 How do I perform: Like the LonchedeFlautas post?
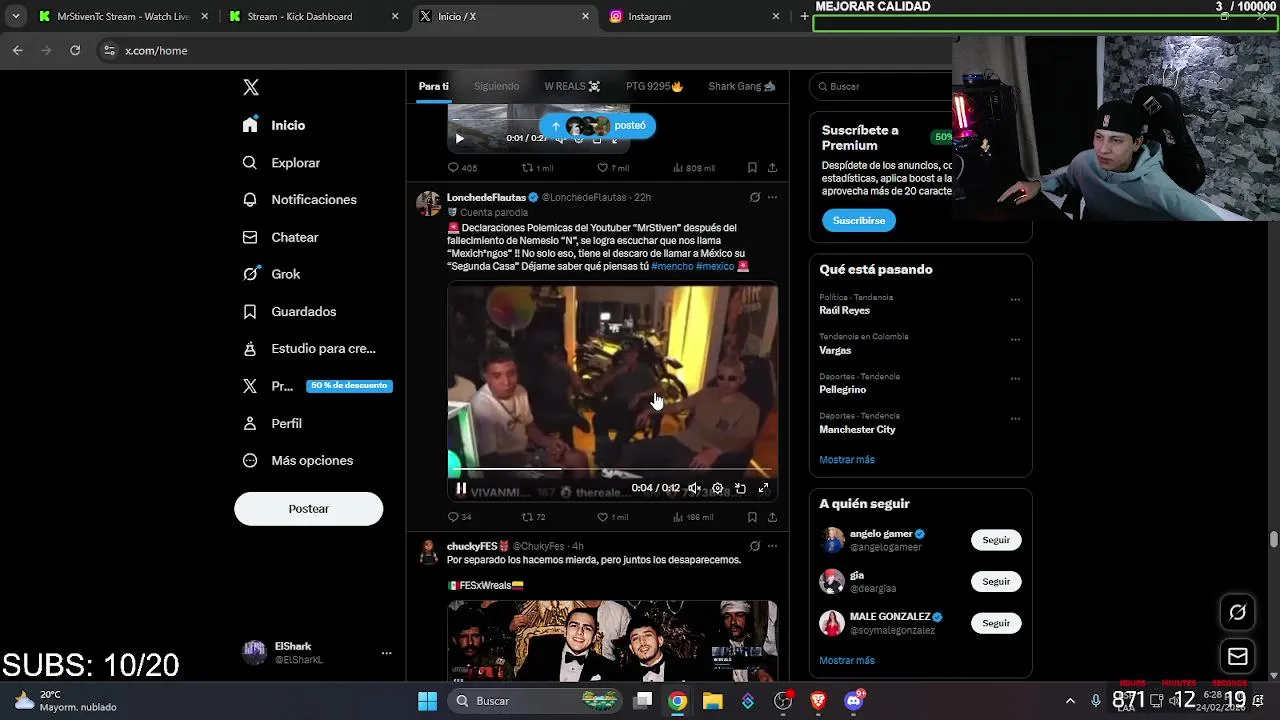[612, 517]
